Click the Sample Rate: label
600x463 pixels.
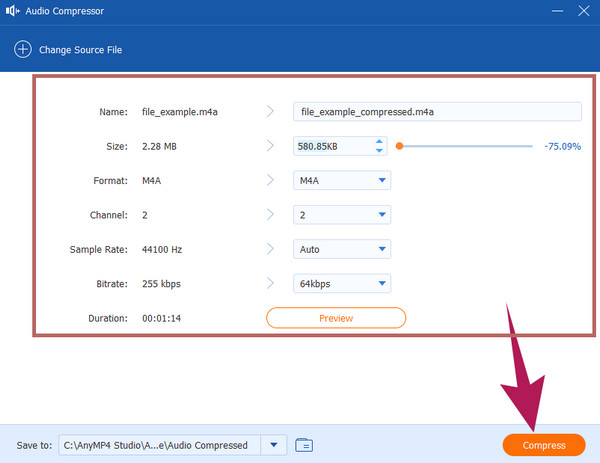(98, 249)
